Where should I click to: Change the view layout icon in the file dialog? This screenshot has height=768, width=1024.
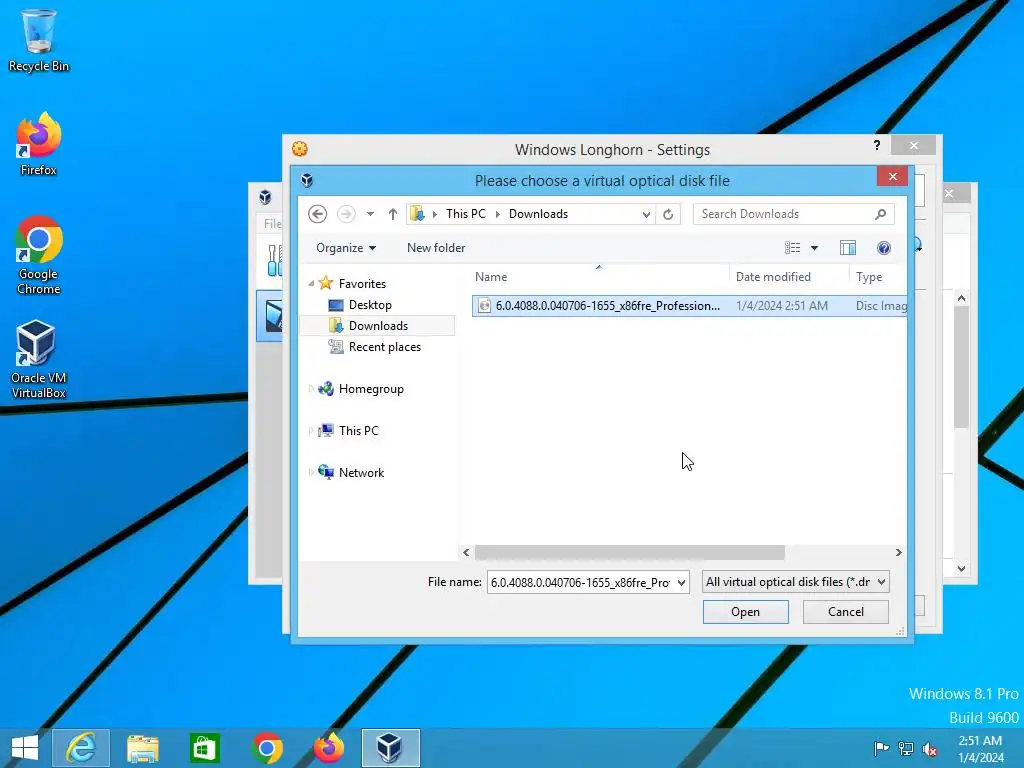pyautogui.click(x=792, y=248)
